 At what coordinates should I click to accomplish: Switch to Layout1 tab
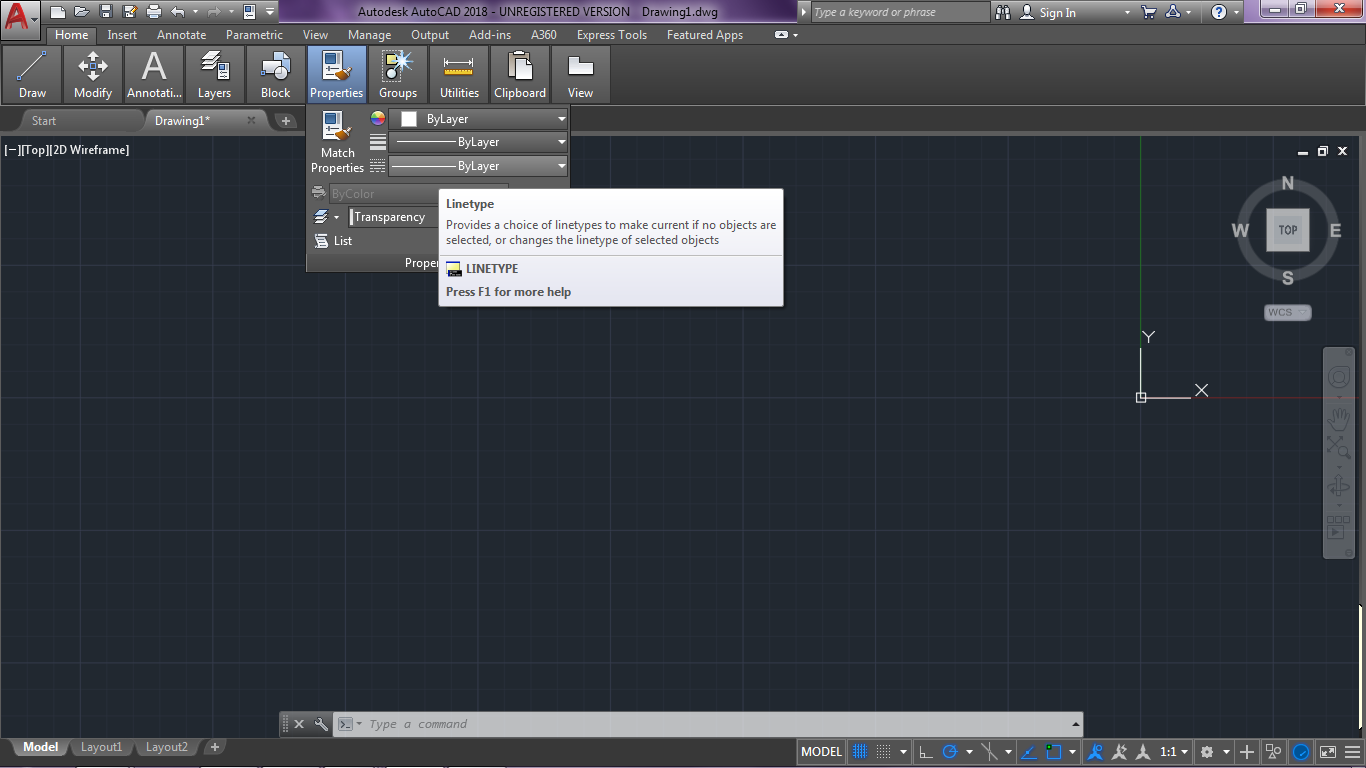(101, 747)
